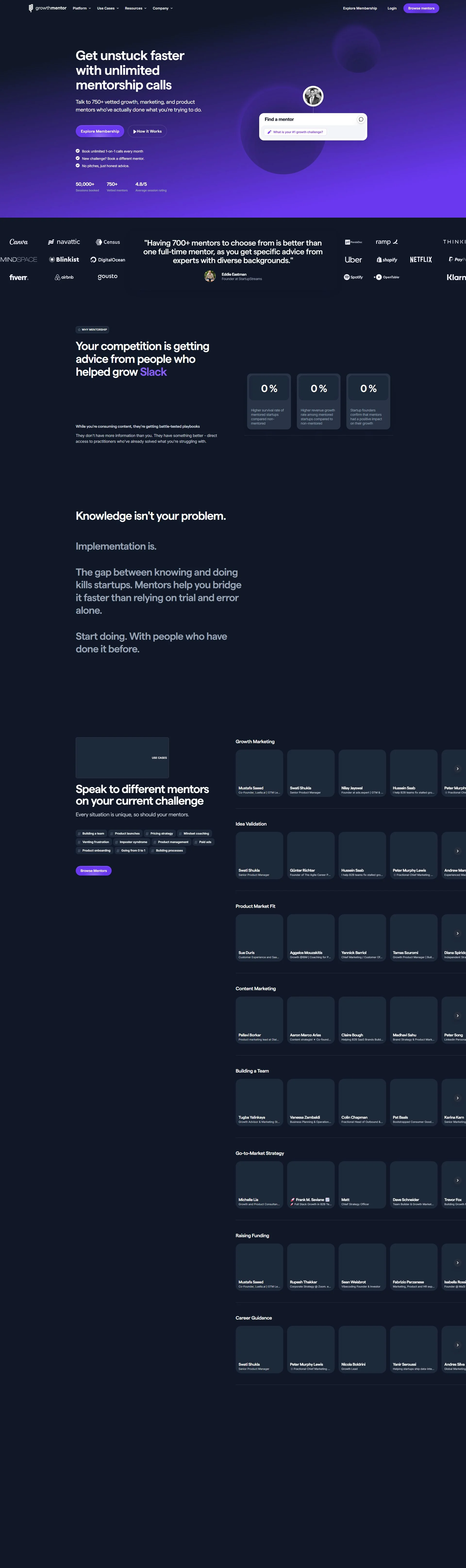Viewport: 466px width, 1568px height.
Task: Click the GrowthMentor logo icon
Action: pos(31,8)
